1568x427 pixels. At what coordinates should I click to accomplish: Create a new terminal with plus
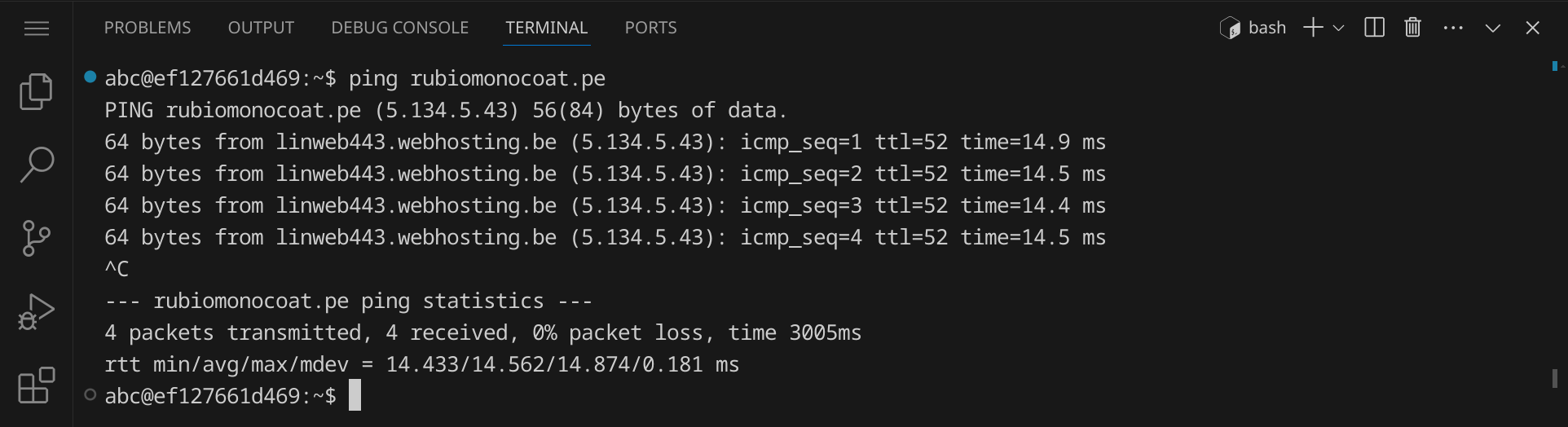(x=1312, y=28)
